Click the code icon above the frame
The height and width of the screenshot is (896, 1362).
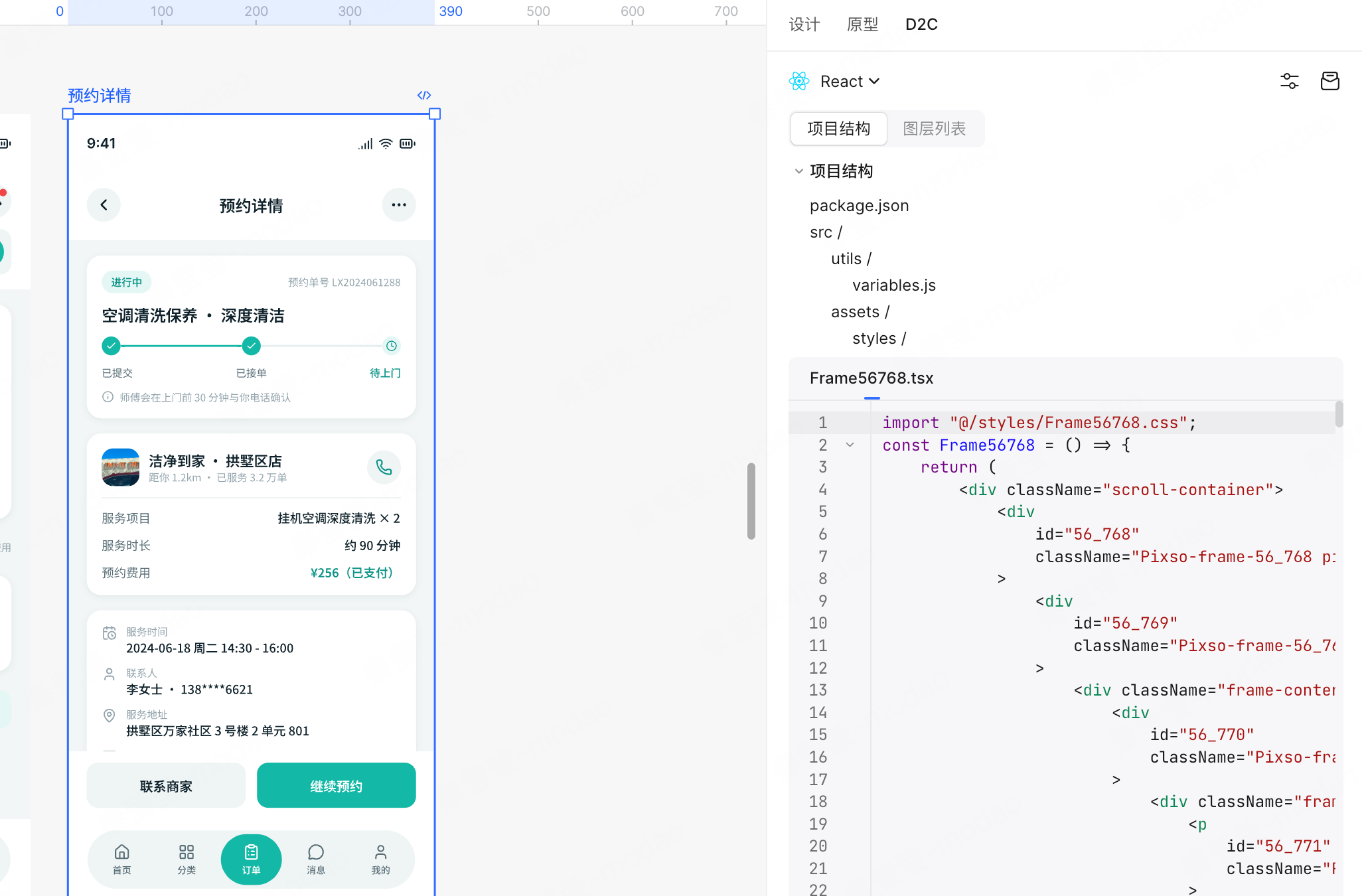click(x=424, y=96)
